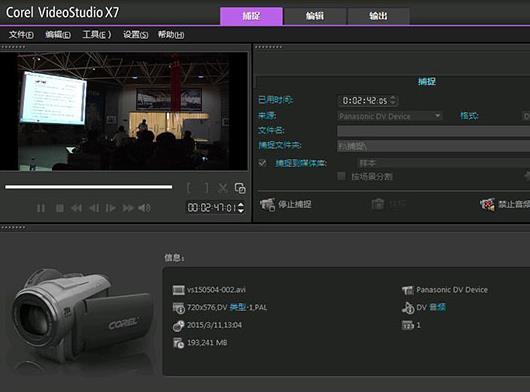Step forward one frame
This screenshot has height=392, width=530.
coord(111,208)
